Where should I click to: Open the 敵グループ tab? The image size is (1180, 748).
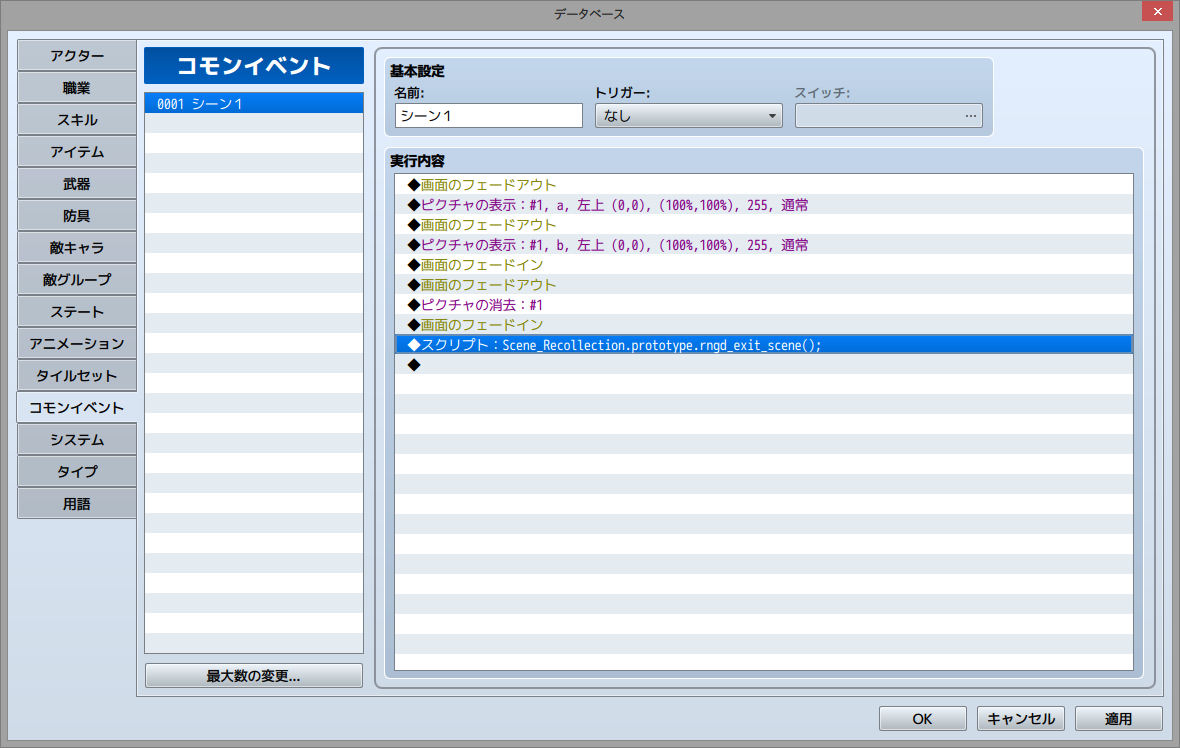pyautogui.click(x=77, y=280)
